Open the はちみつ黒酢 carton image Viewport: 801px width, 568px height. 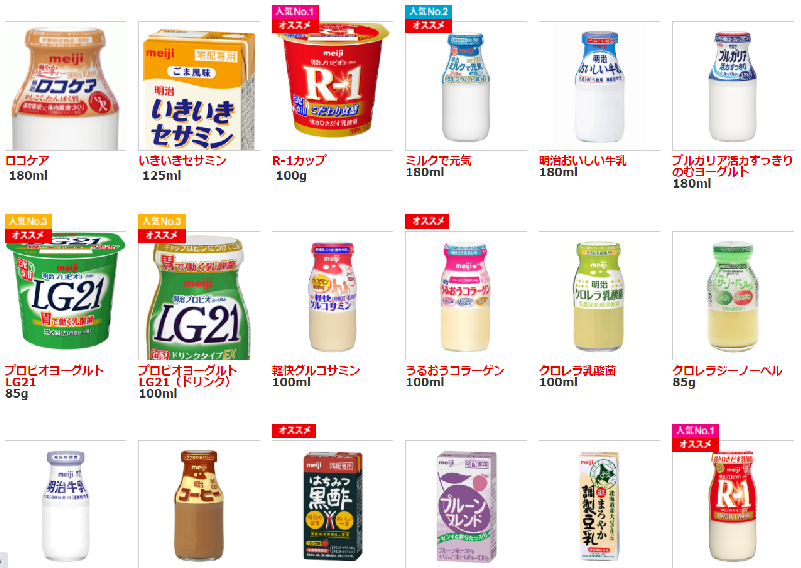coord(333,506)
